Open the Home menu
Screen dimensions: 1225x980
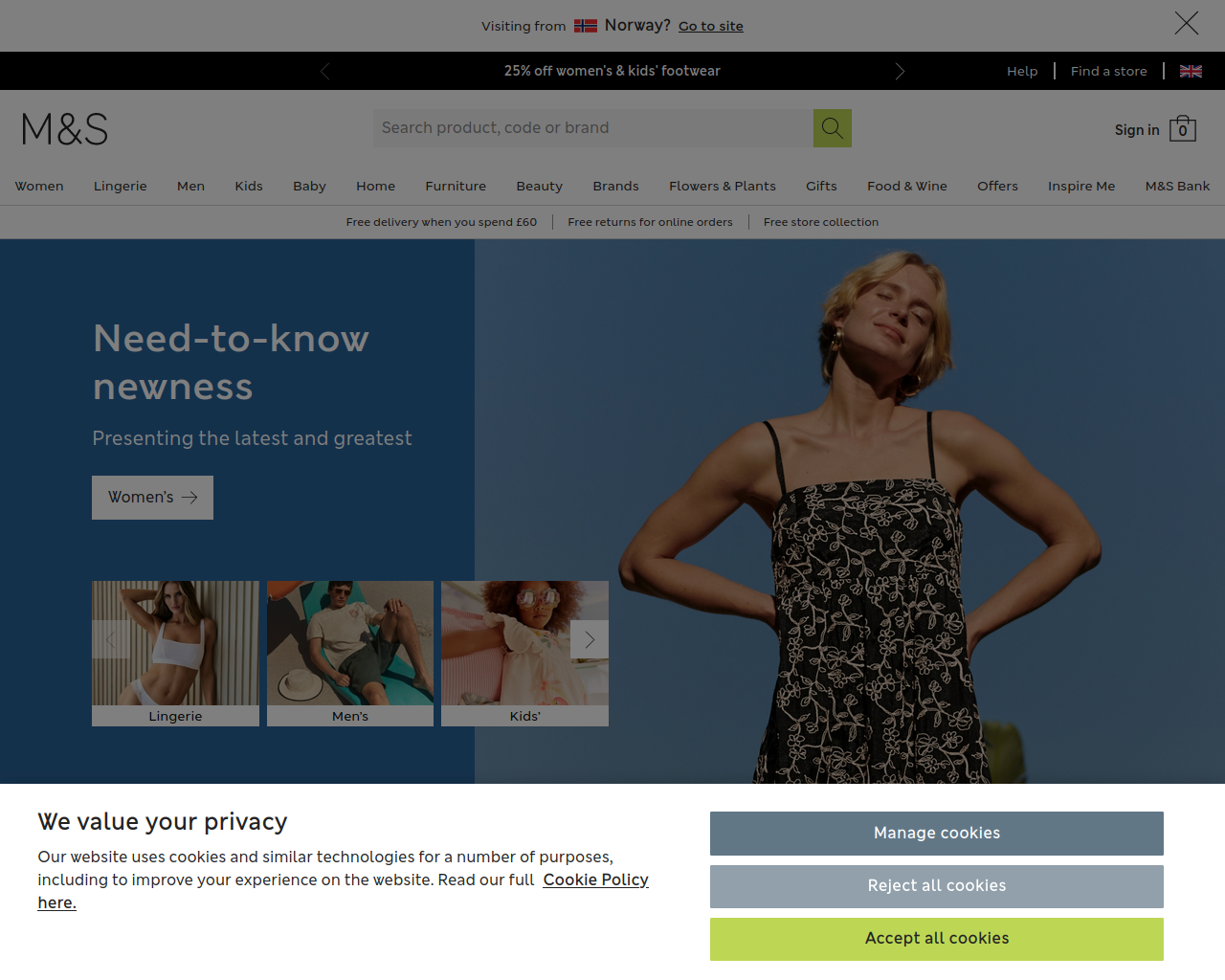(x=375, y=186)
